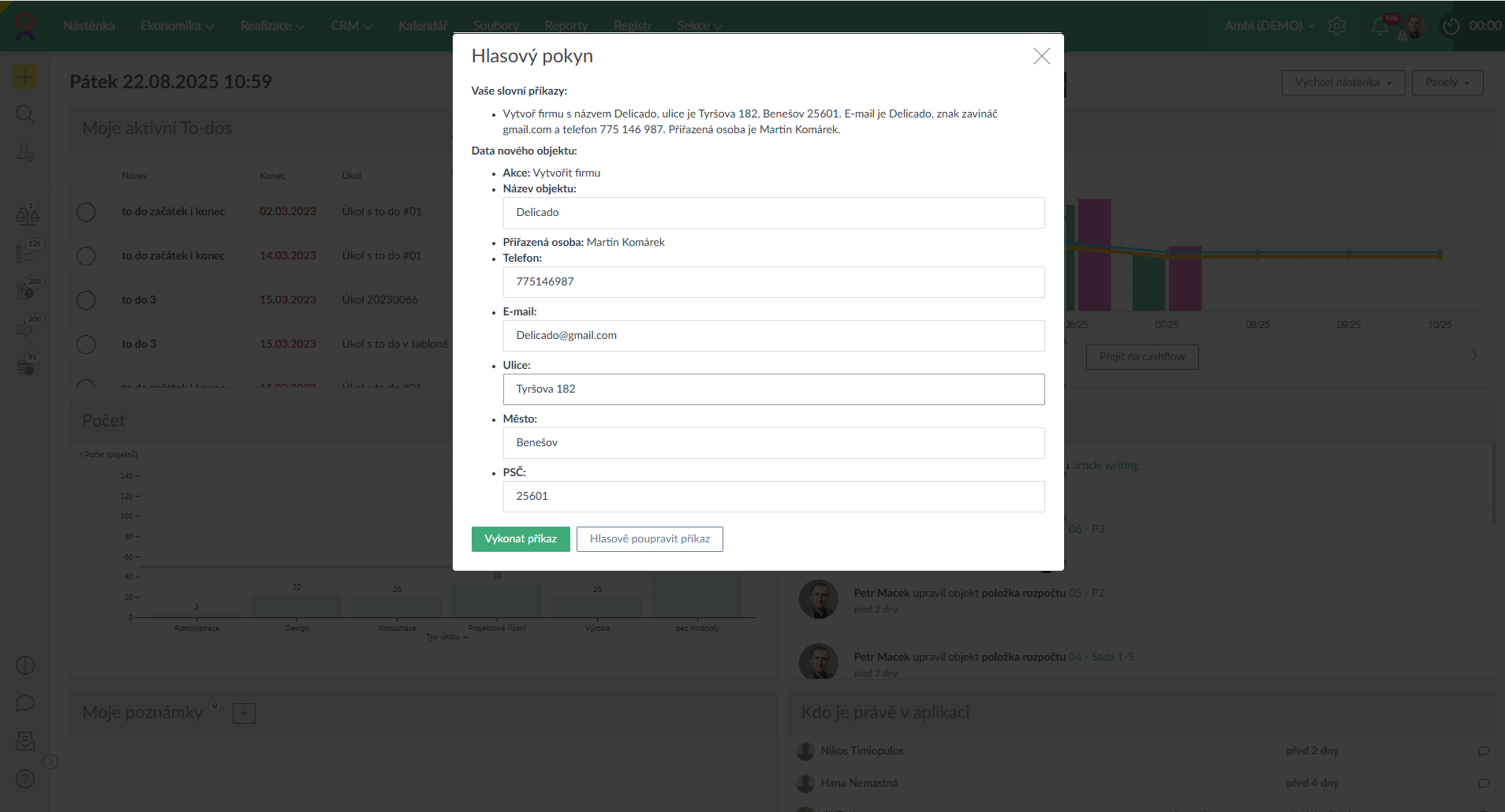Click the Vykonat příkaz button

coord(521,539)
